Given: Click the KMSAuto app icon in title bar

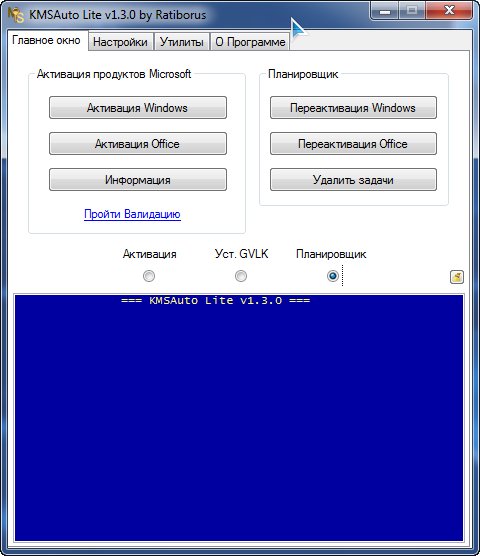Looking at the screenshot, I should (16, 15).
